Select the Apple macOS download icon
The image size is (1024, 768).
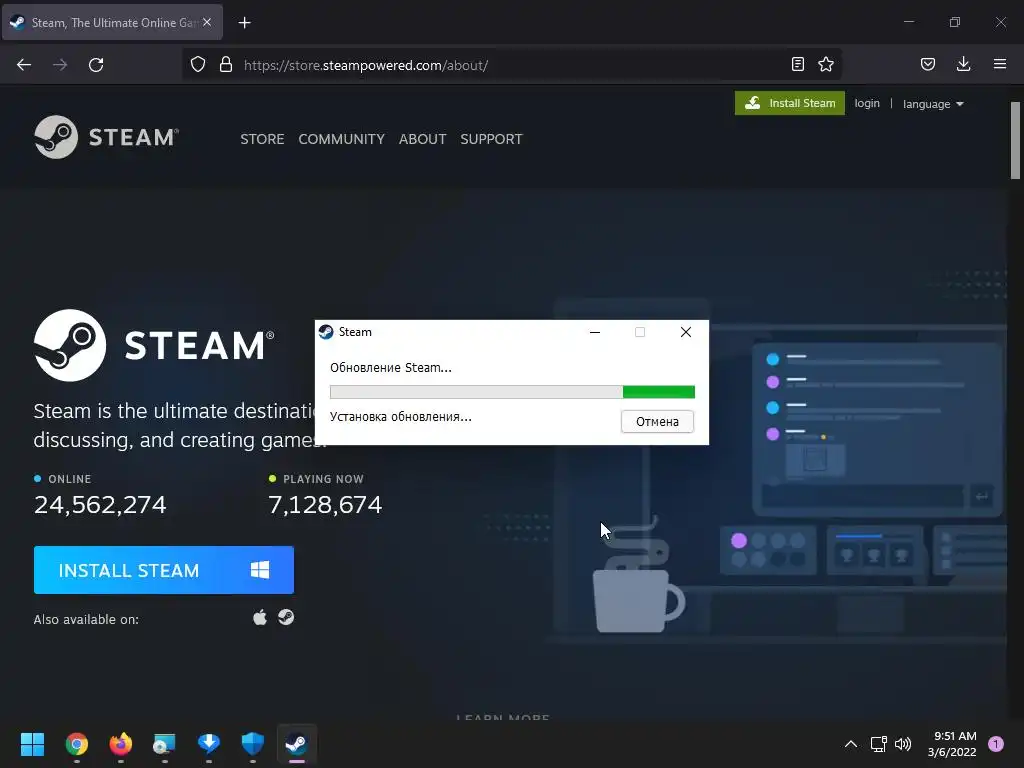click(260, 617)
